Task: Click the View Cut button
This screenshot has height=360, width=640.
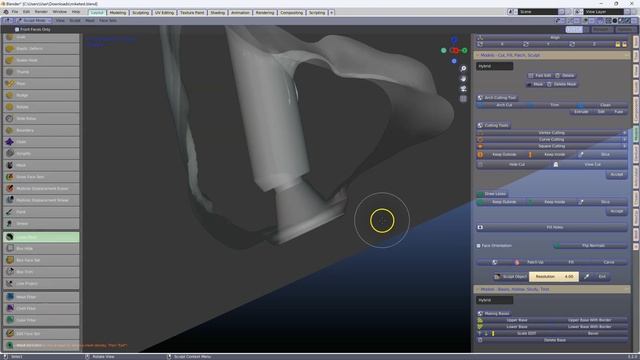Action: pyautogui.click(x=590, y=164)
